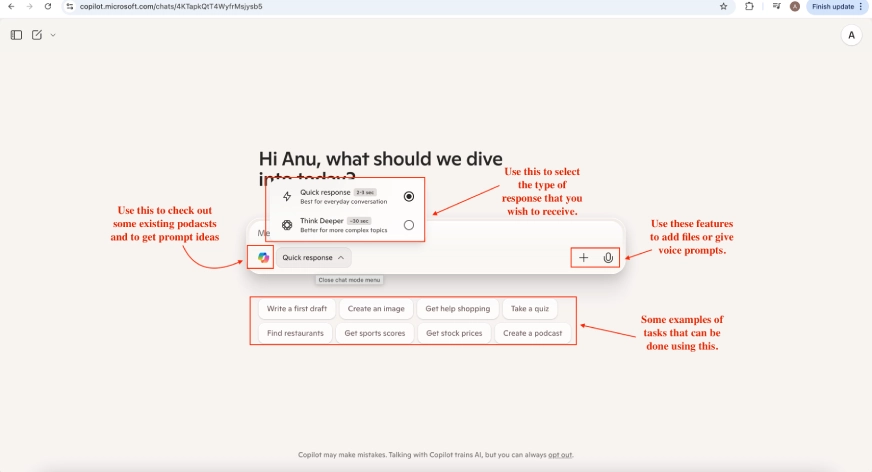Screen dimensions: 872x472
Task: Collapse the Quick response mode dropdown
Action: point(313,257)
